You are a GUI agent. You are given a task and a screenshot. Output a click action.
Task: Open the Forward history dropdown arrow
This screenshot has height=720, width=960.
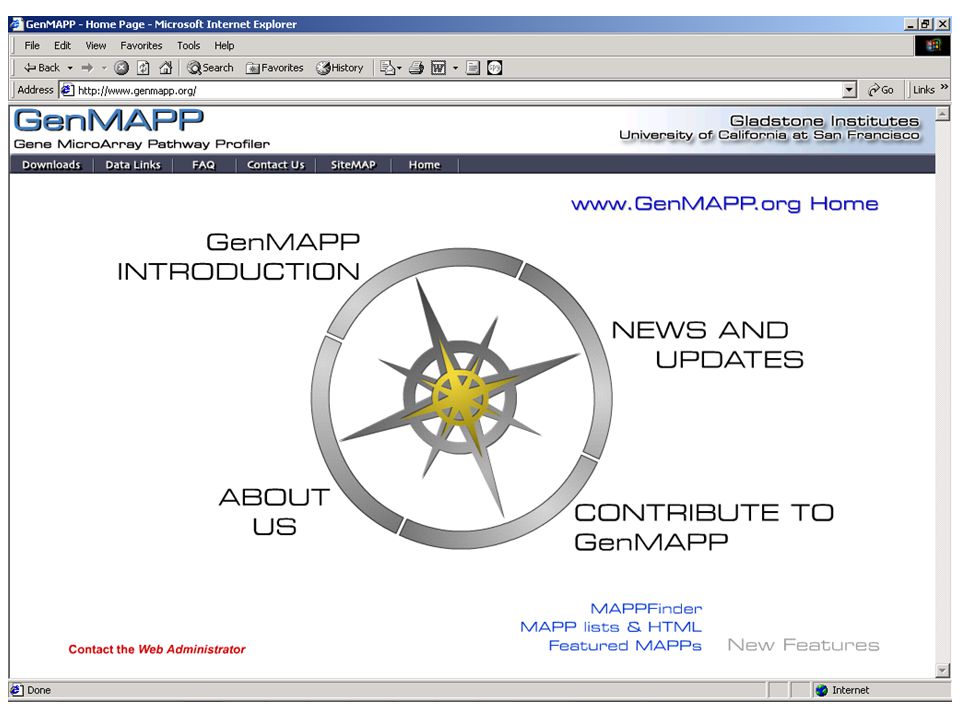pos(104,68)
